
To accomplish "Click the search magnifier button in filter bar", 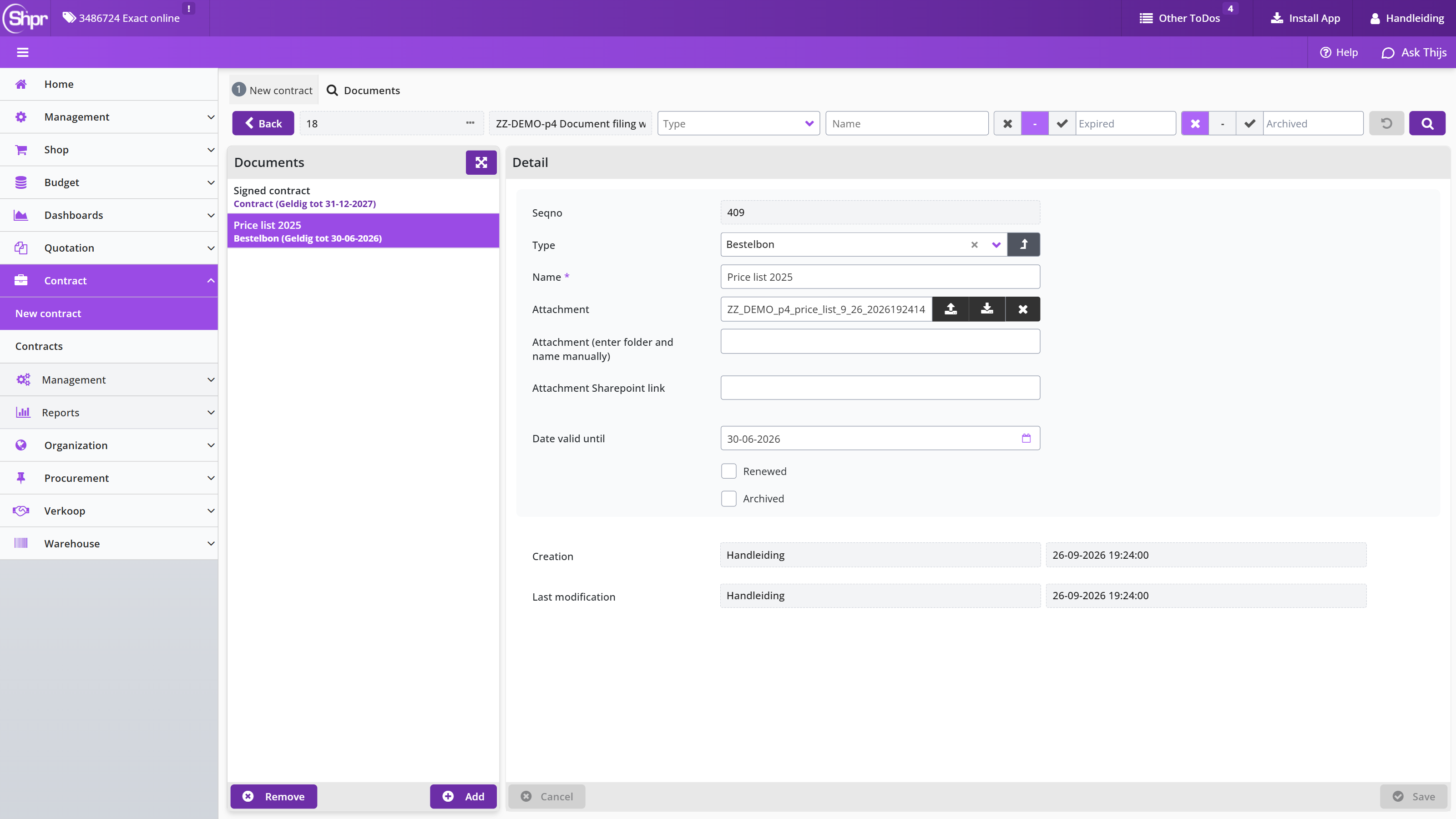I will click(1426, 123).
